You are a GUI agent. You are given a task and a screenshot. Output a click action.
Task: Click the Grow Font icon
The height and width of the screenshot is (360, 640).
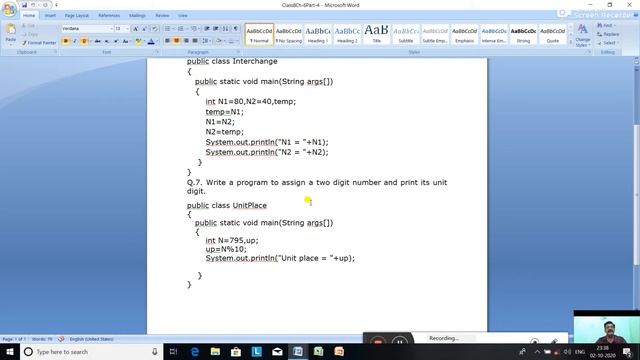pos(136,29)
